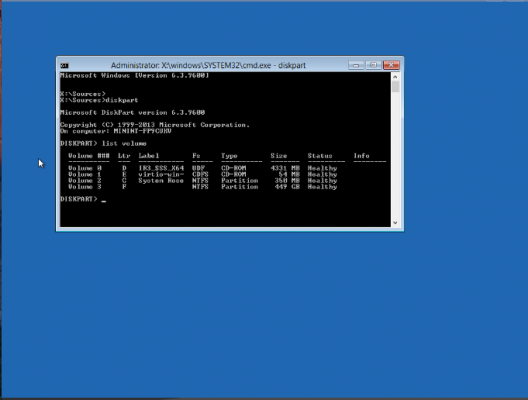Select the Volume 0 row with letter D
The height and width of the screenshot is (400, 528).
[x=203, y=168]
